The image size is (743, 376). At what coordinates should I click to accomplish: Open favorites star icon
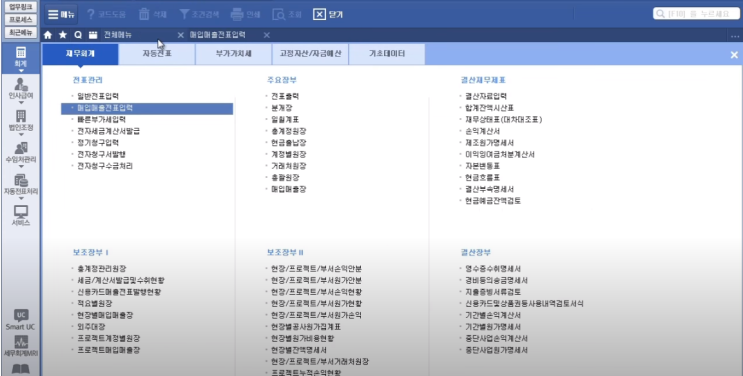(x=63, y=35)
